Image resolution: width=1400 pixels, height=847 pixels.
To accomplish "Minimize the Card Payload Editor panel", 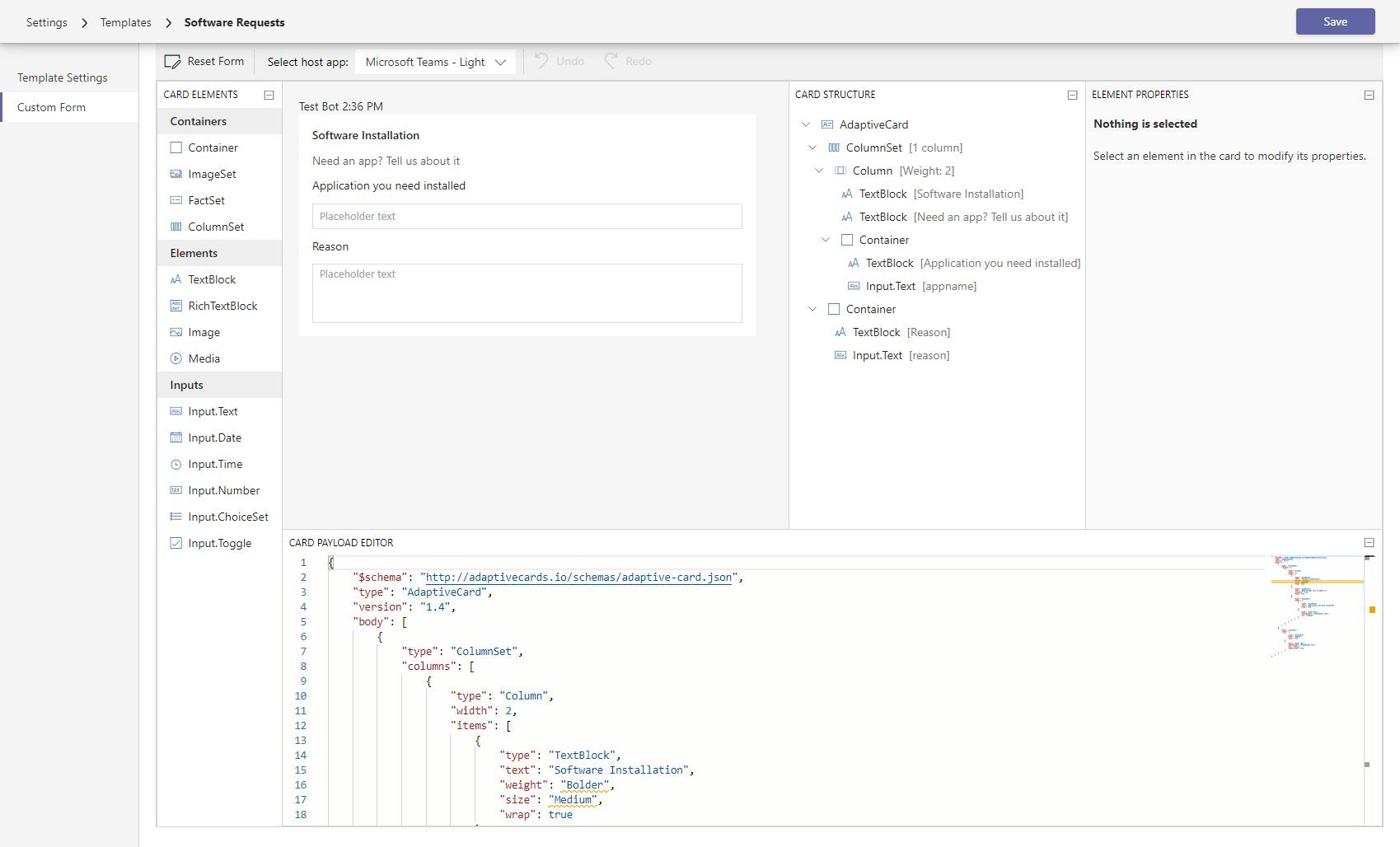I will [1369, 542].
